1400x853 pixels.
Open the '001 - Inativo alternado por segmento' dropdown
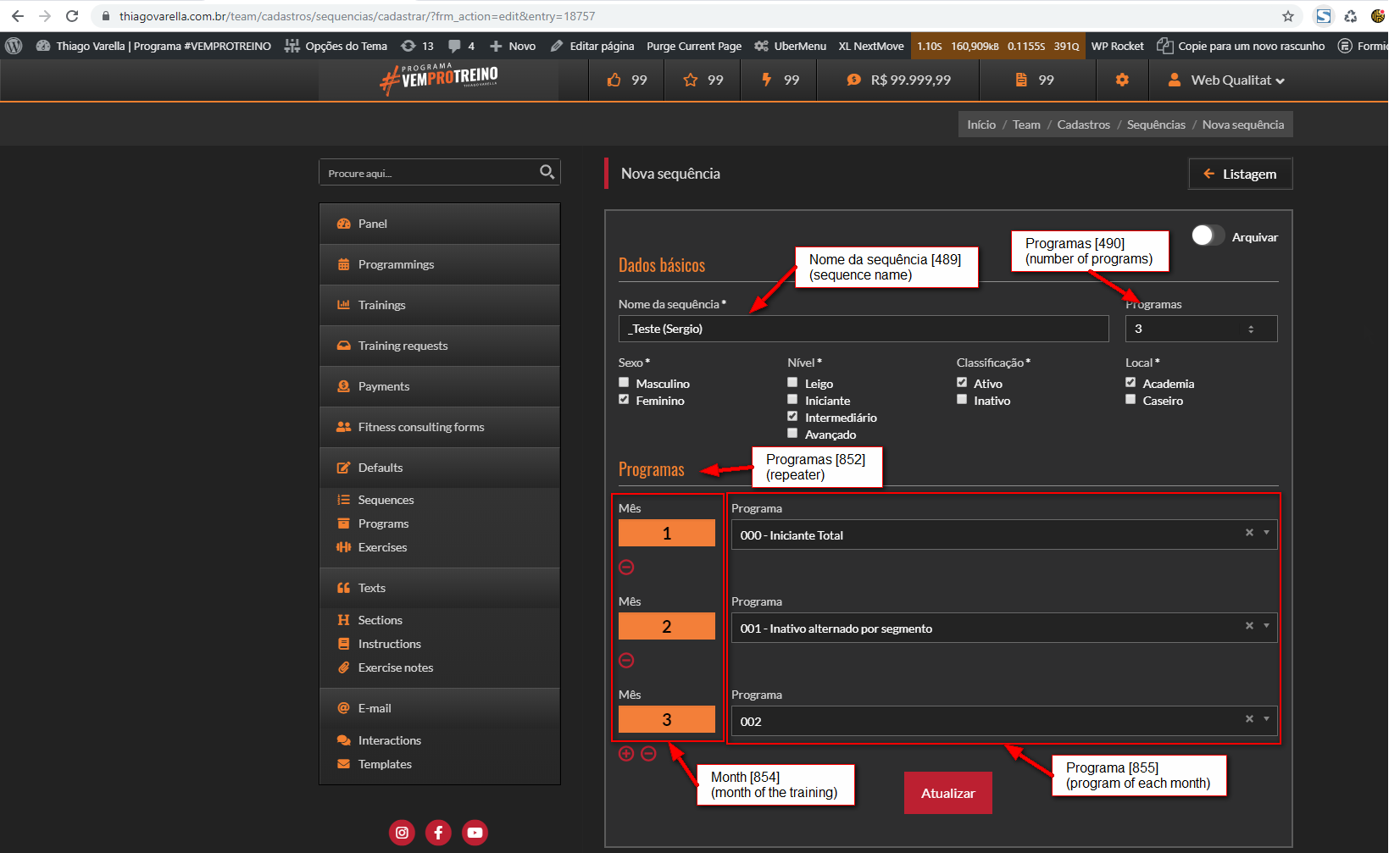(x=1266, y=626)
